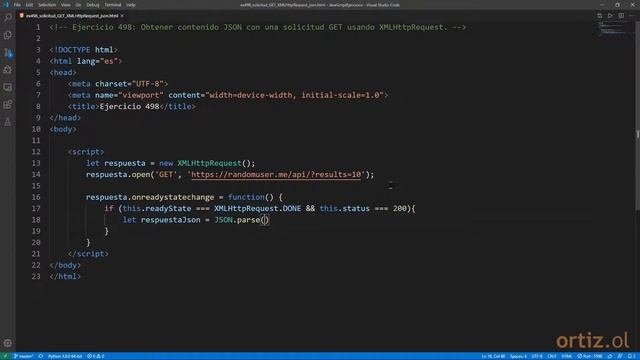Minimize the Visual Studio Code window
The width and height of the screenshot is (640, 360).
[x=602, y=5]
